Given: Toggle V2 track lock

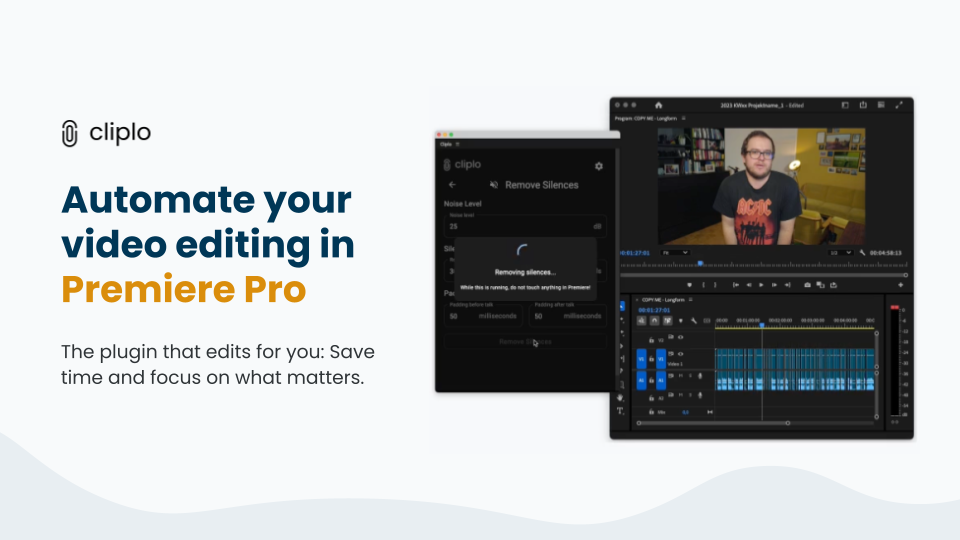Looking at the screenshot, I should click(651, 340).
